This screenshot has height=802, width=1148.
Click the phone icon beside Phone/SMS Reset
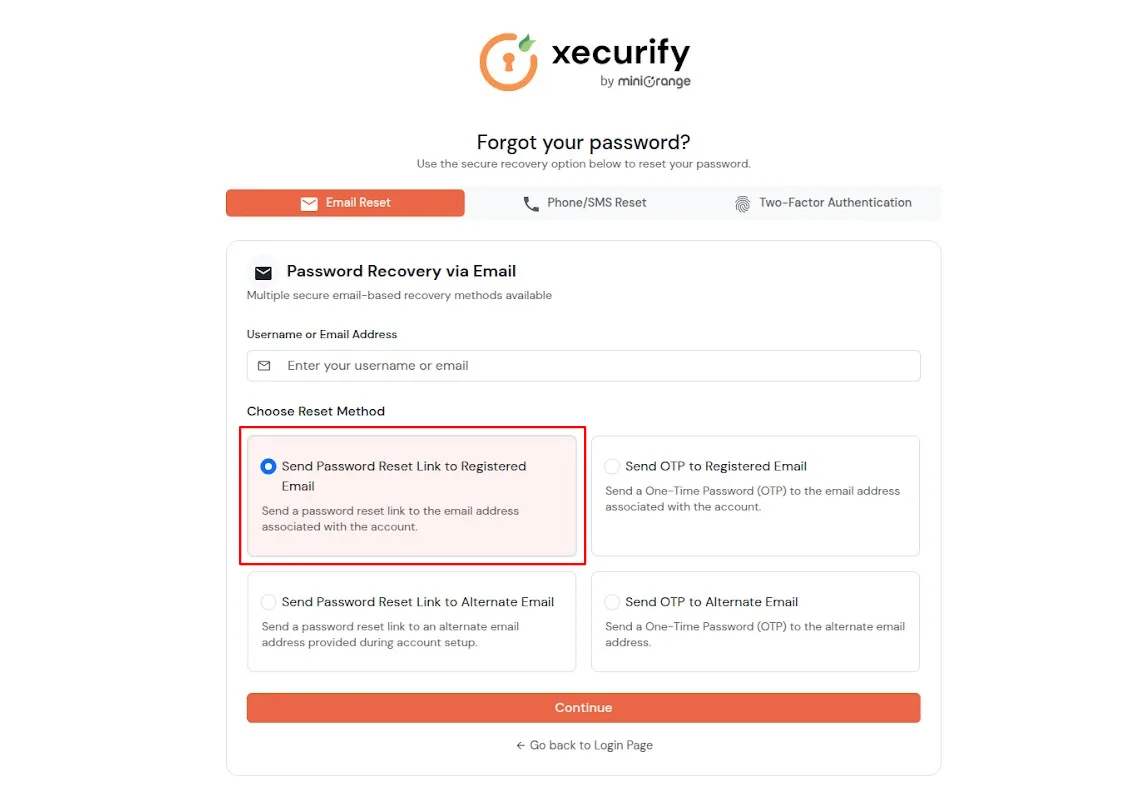tap(531, 202)
